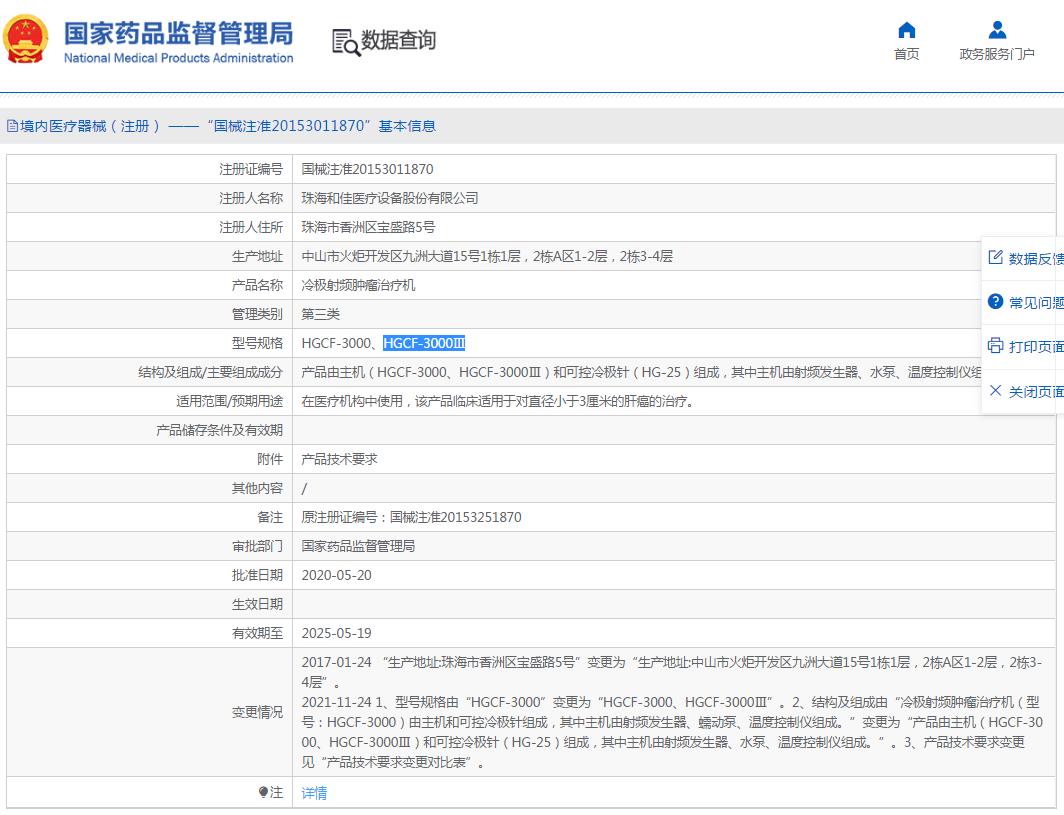
Task: Click the national emblem logo
Action: coord(26,39)
